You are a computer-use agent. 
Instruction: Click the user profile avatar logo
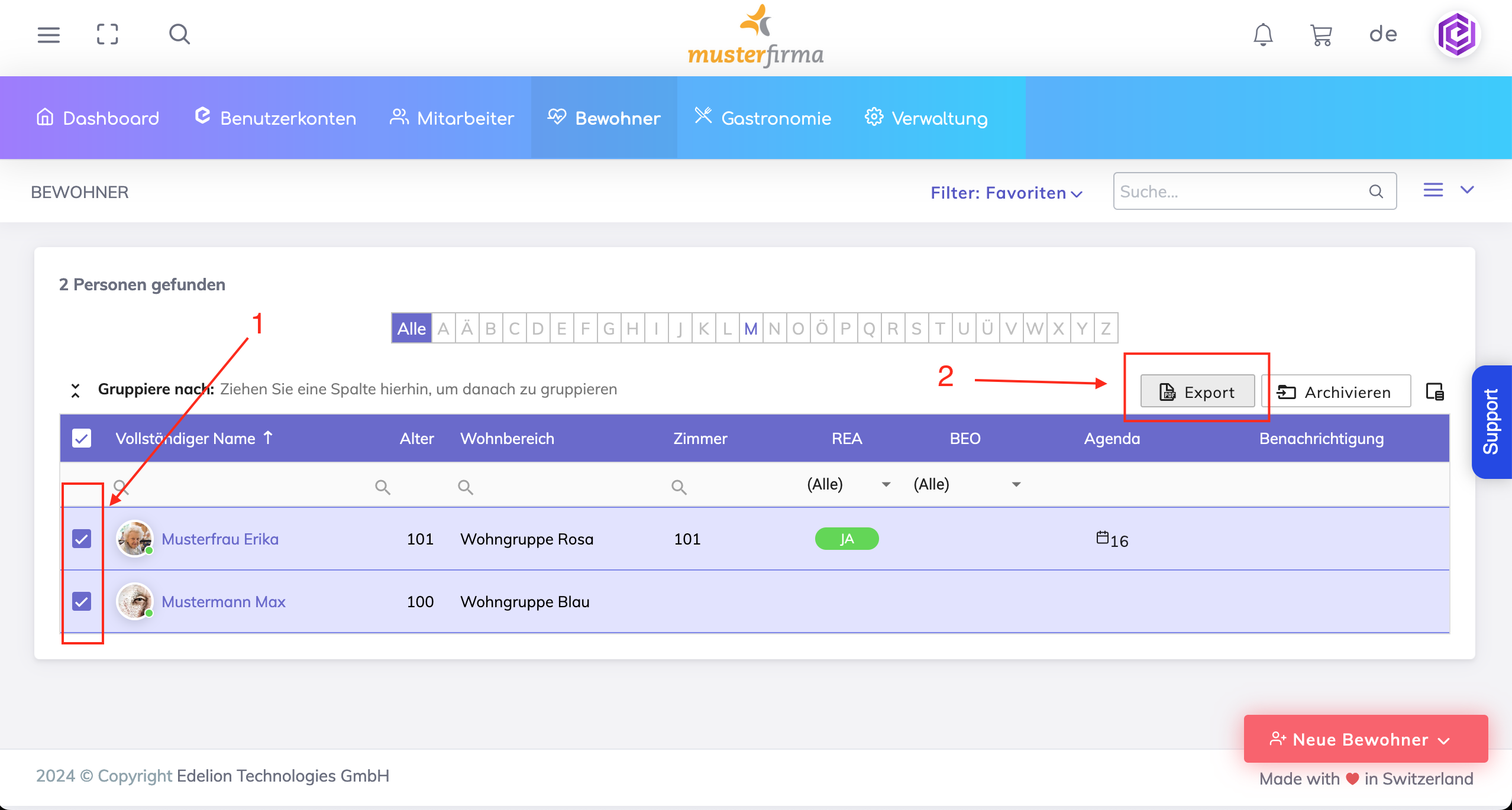(1457, 35)
